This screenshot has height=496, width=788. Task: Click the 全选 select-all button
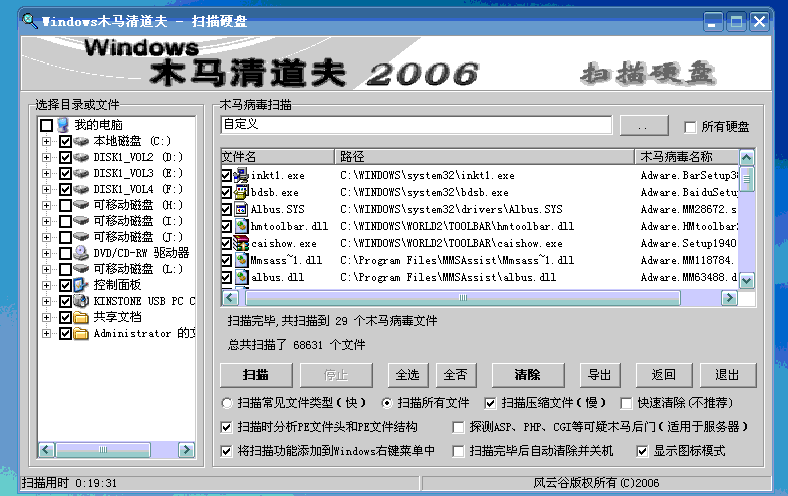(408, 375)
